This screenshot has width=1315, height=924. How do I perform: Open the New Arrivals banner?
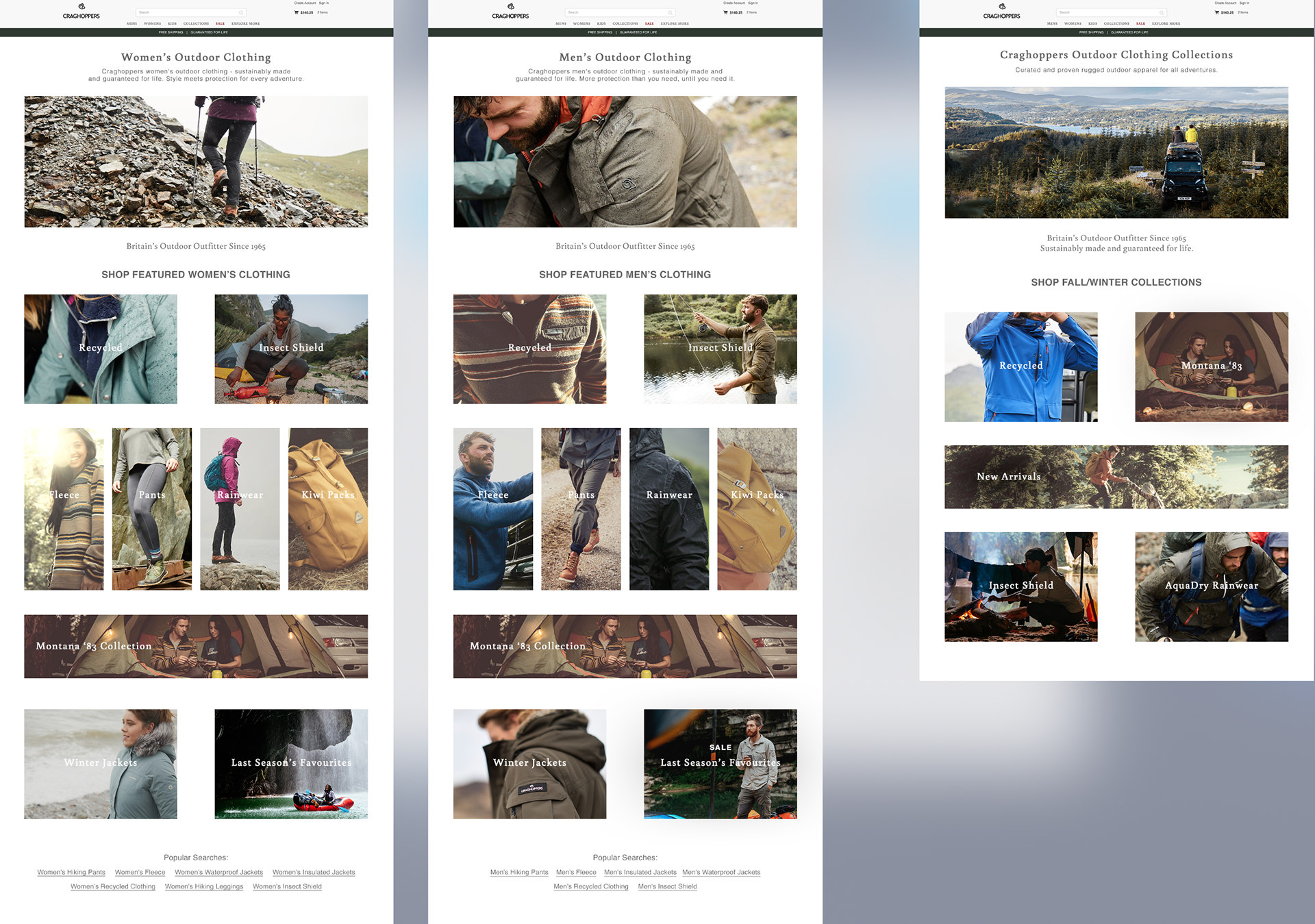[1116, 477]
